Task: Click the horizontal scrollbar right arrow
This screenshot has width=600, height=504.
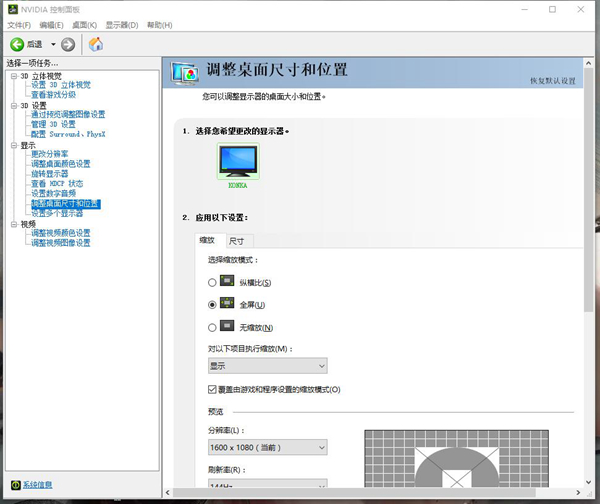Action: coord(578,493)
